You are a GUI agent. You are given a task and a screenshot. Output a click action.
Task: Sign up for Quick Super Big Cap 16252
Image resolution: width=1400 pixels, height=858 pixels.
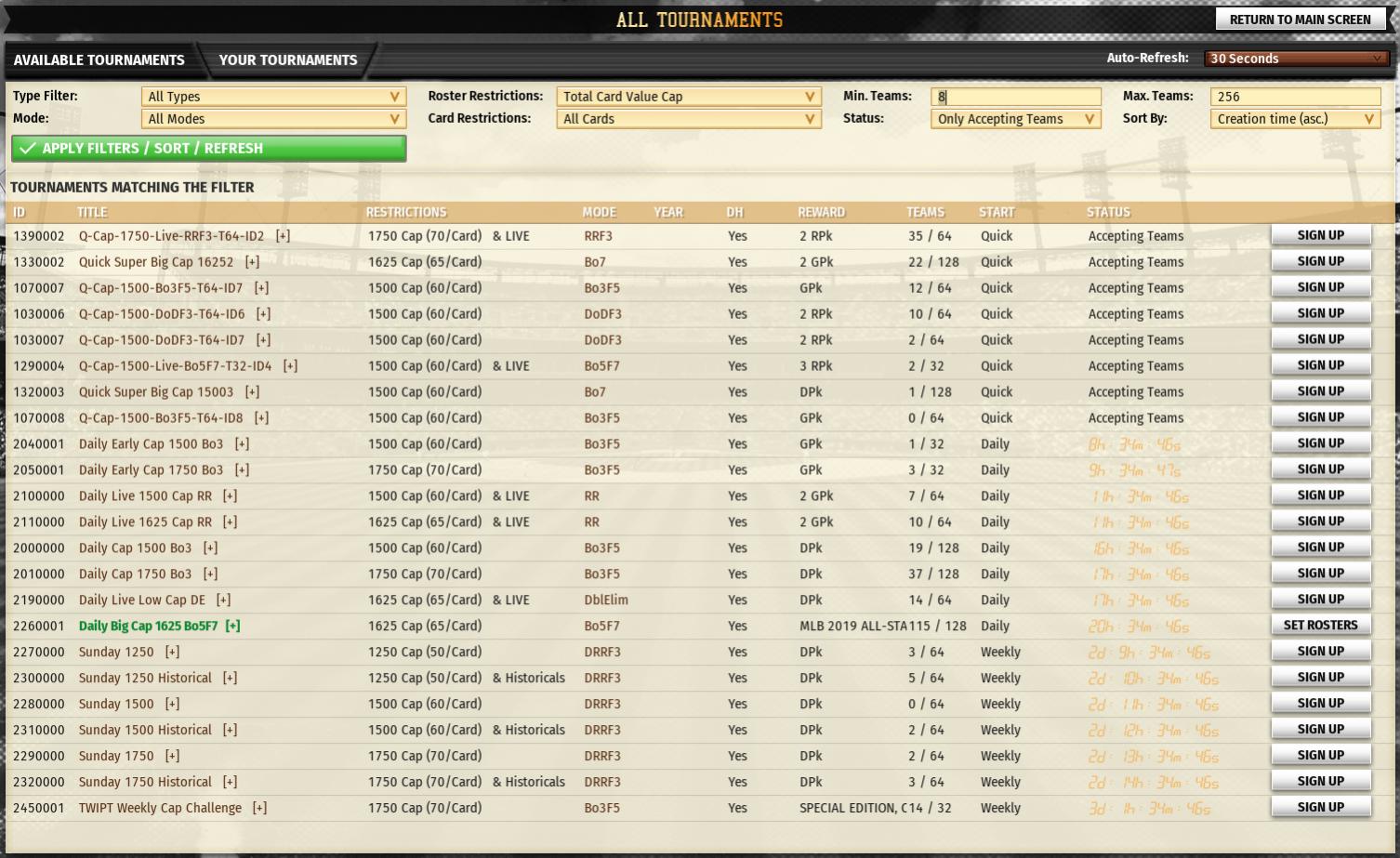tap(1320, 260)
